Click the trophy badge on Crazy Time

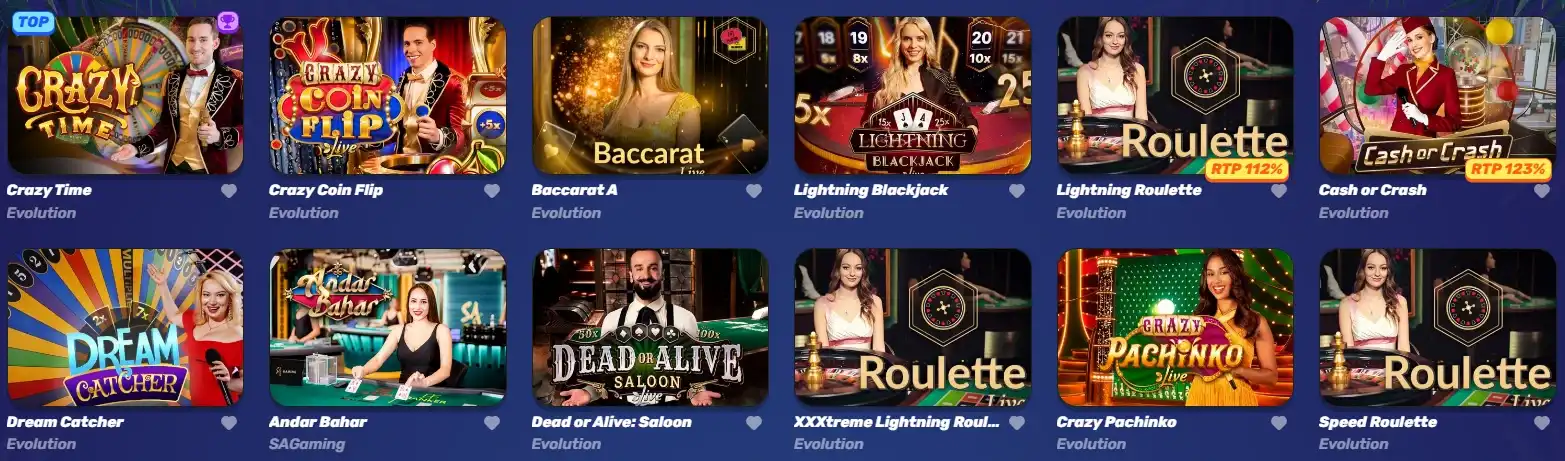227,22
